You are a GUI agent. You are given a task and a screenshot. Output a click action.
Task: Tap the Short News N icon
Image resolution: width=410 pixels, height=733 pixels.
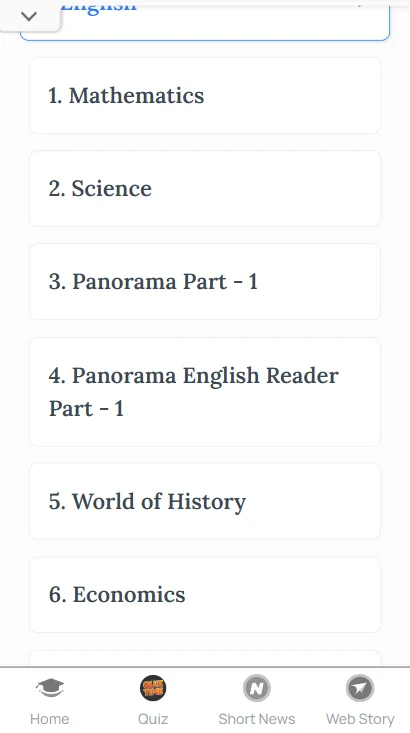pos(257,688)
